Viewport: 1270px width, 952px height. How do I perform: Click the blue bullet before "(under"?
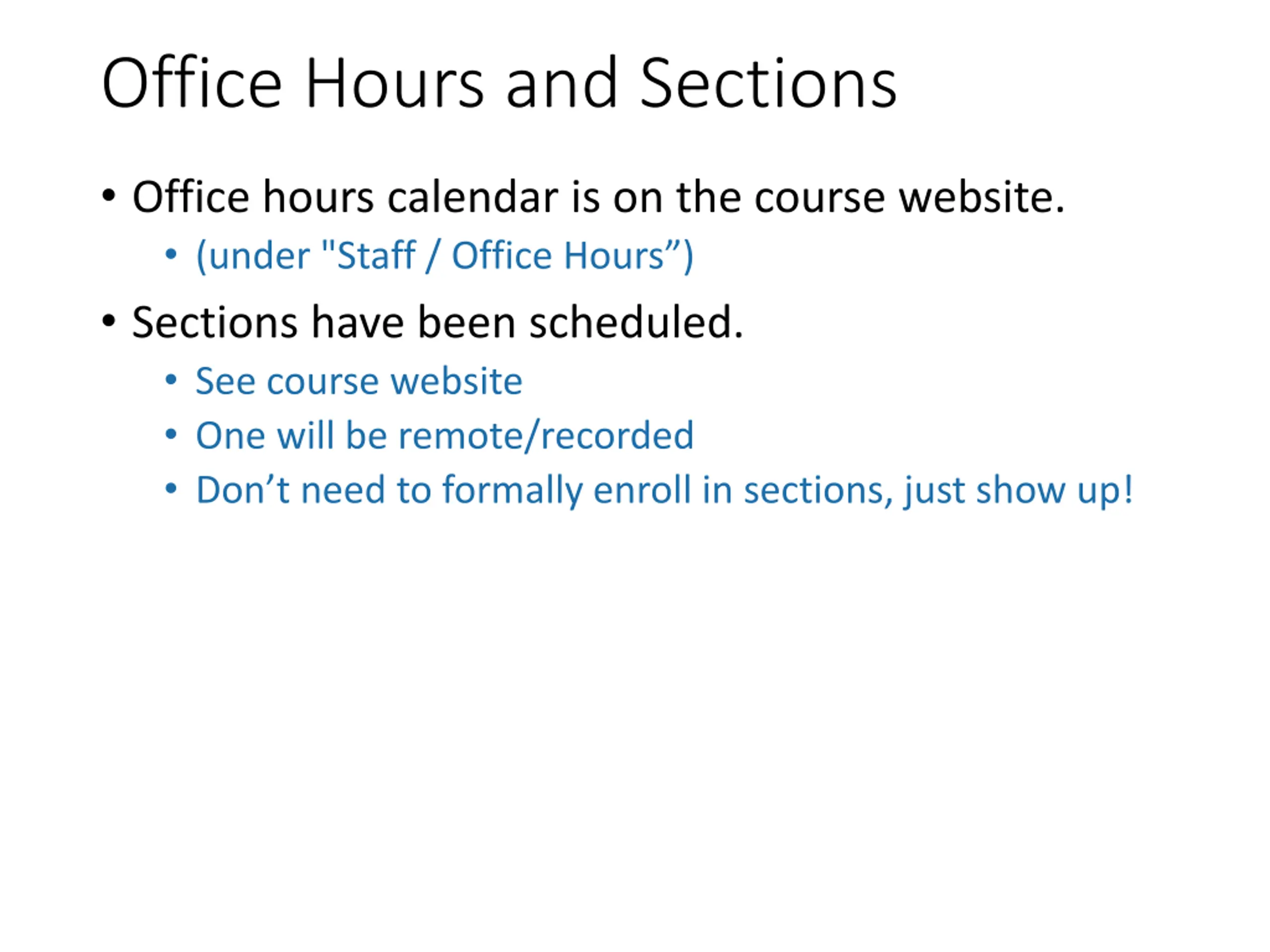[171, 254]
